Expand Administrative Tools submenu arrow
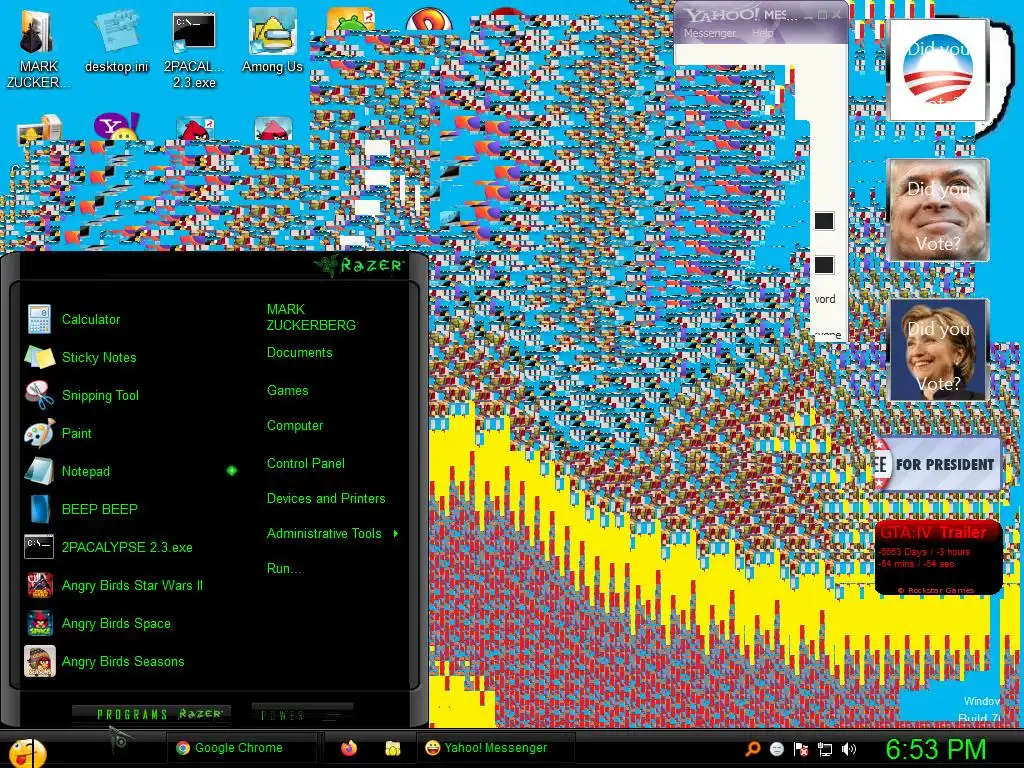Screen dimensions: 1024x768 [x=396, y=534]
